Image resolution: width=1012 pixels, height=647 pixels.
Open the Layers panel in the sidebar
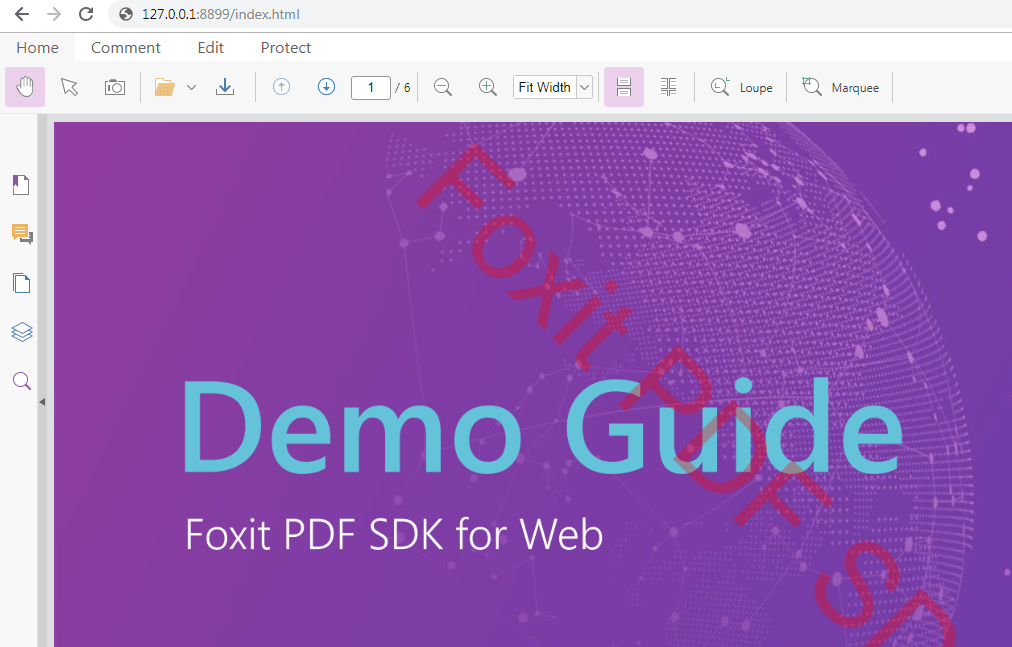21,331
